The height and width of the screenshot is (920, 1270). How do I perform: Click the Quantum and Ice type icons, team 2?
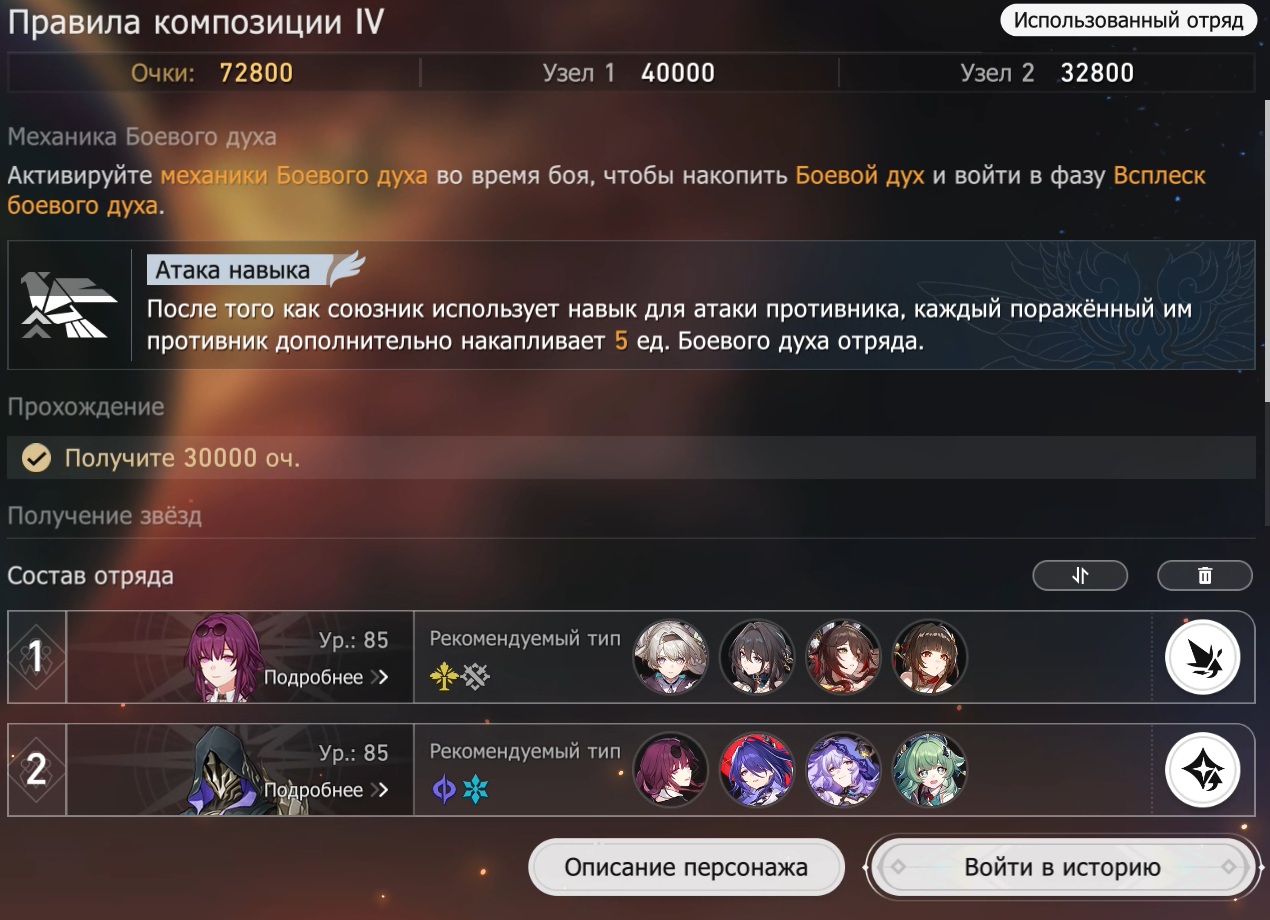[x=460, y=789]
